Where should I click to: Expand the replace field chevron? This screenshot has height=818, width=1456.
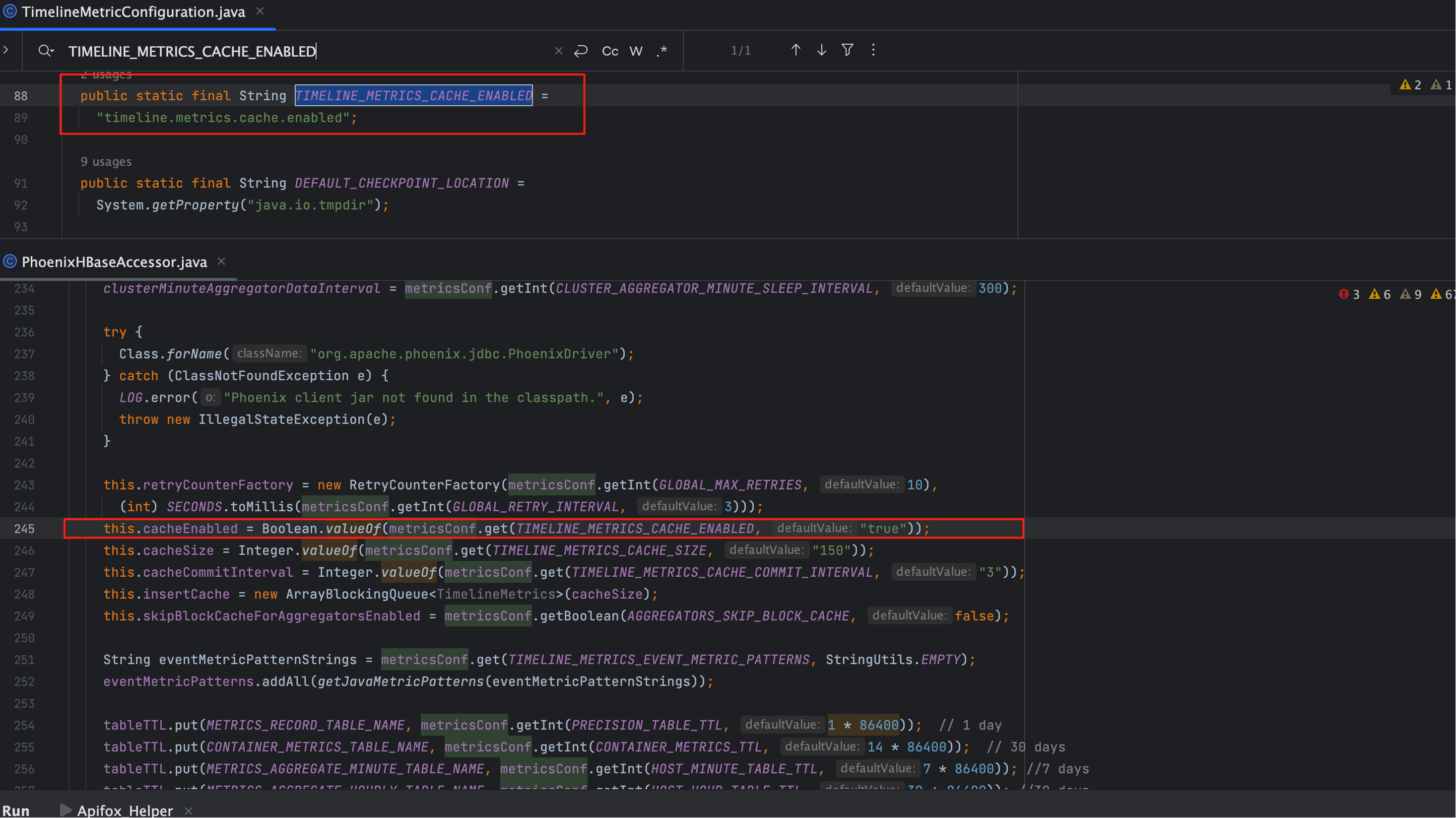tap(6, 50)
